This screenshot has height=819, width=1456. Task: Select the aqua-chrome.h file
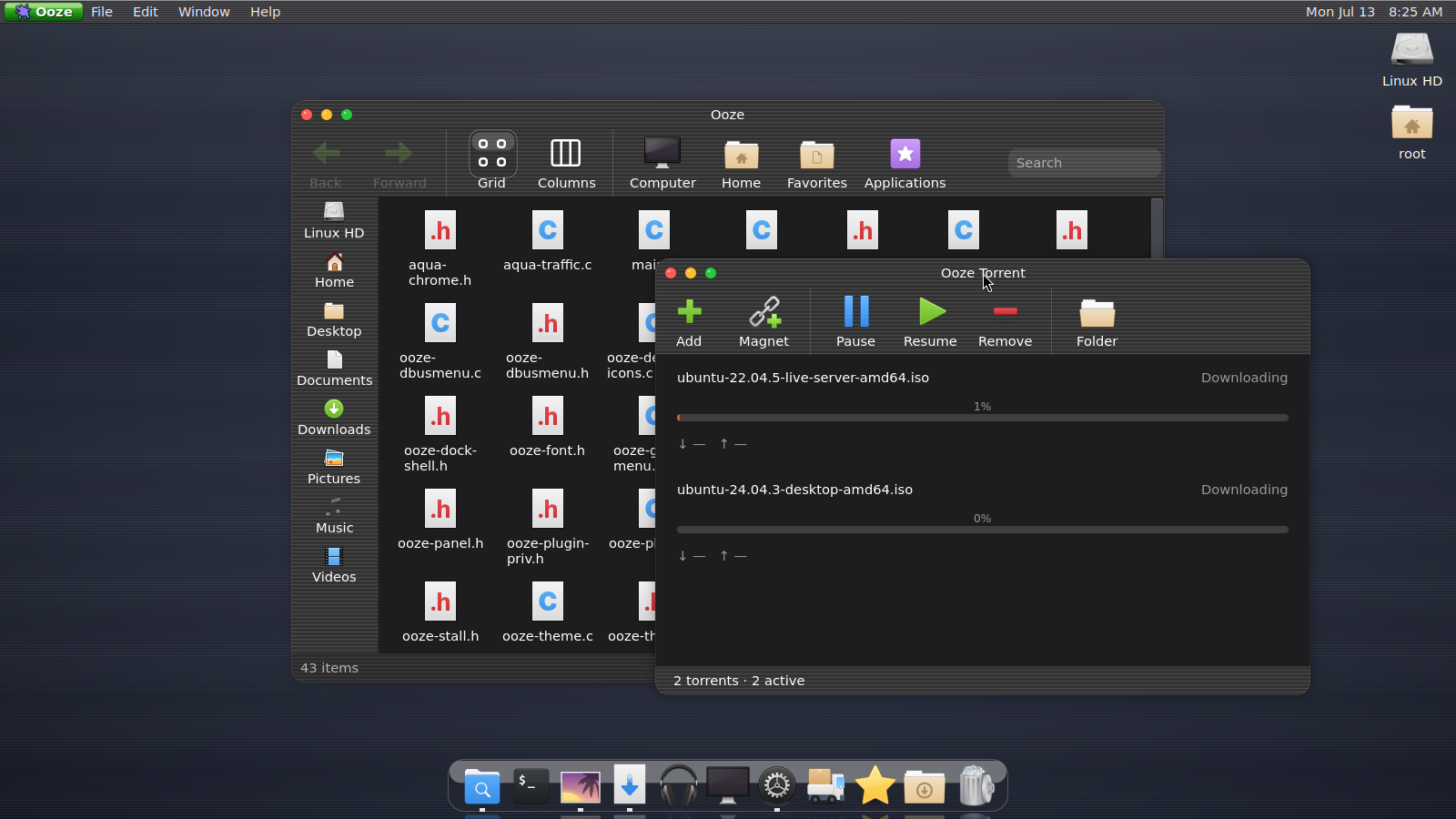click(440, 248)
